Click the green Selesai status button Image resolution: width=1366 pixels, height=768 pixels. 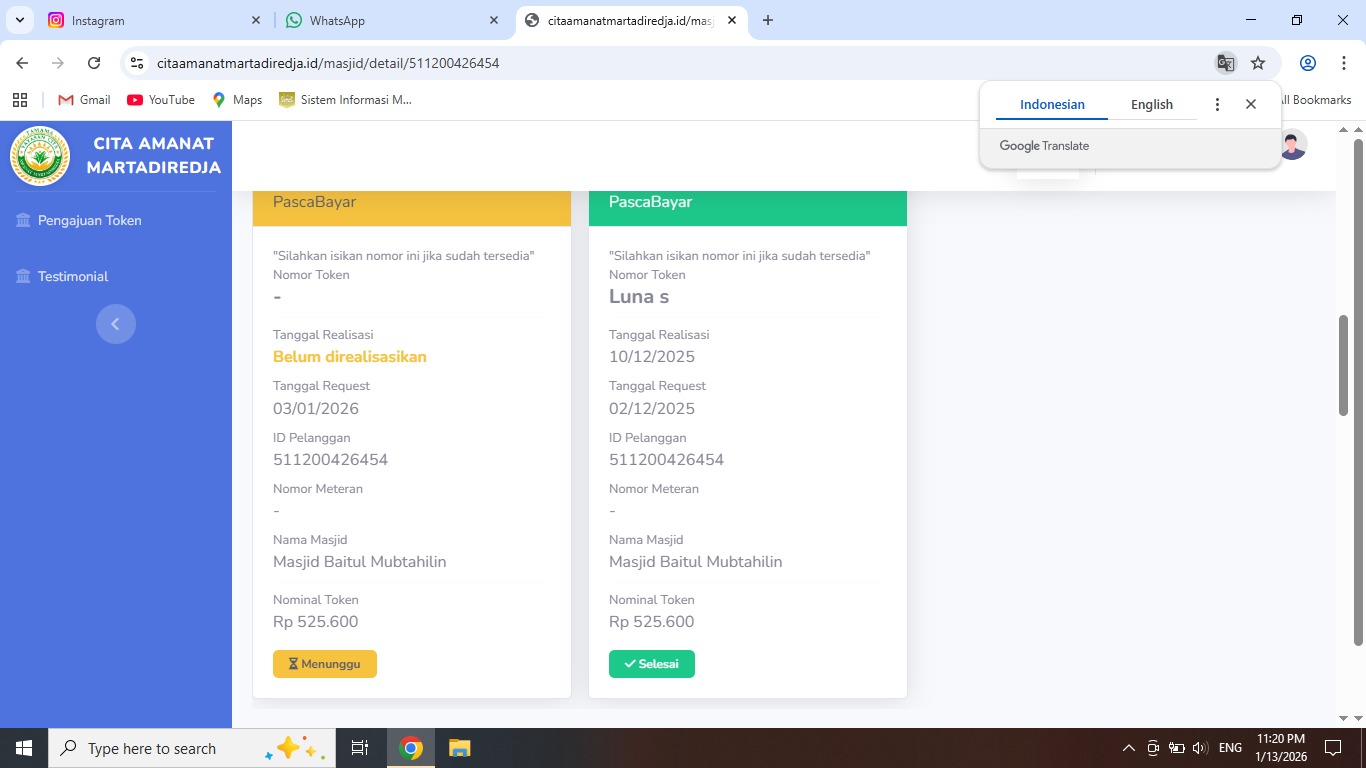click(x=651, y=664)
